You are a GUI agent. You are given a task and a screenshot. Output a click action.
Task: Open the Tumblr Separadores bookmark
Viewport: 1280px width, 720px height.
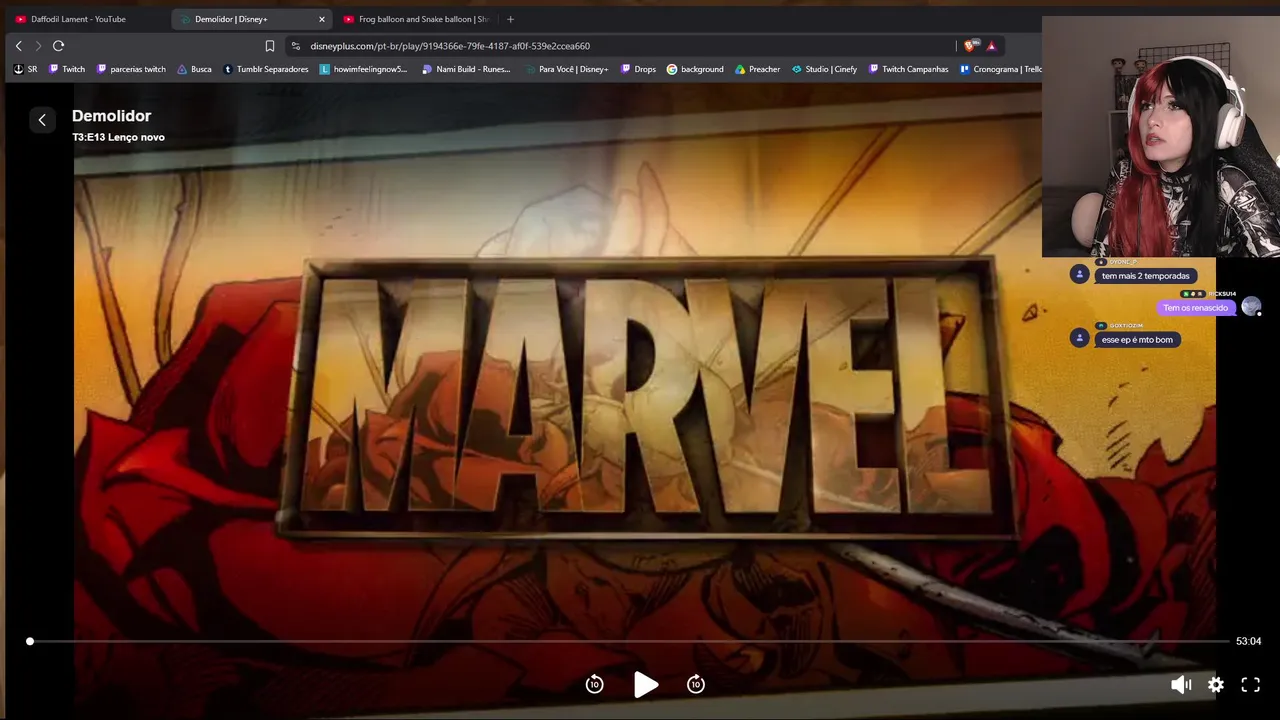pyautogui.click(x=266, y=69)
